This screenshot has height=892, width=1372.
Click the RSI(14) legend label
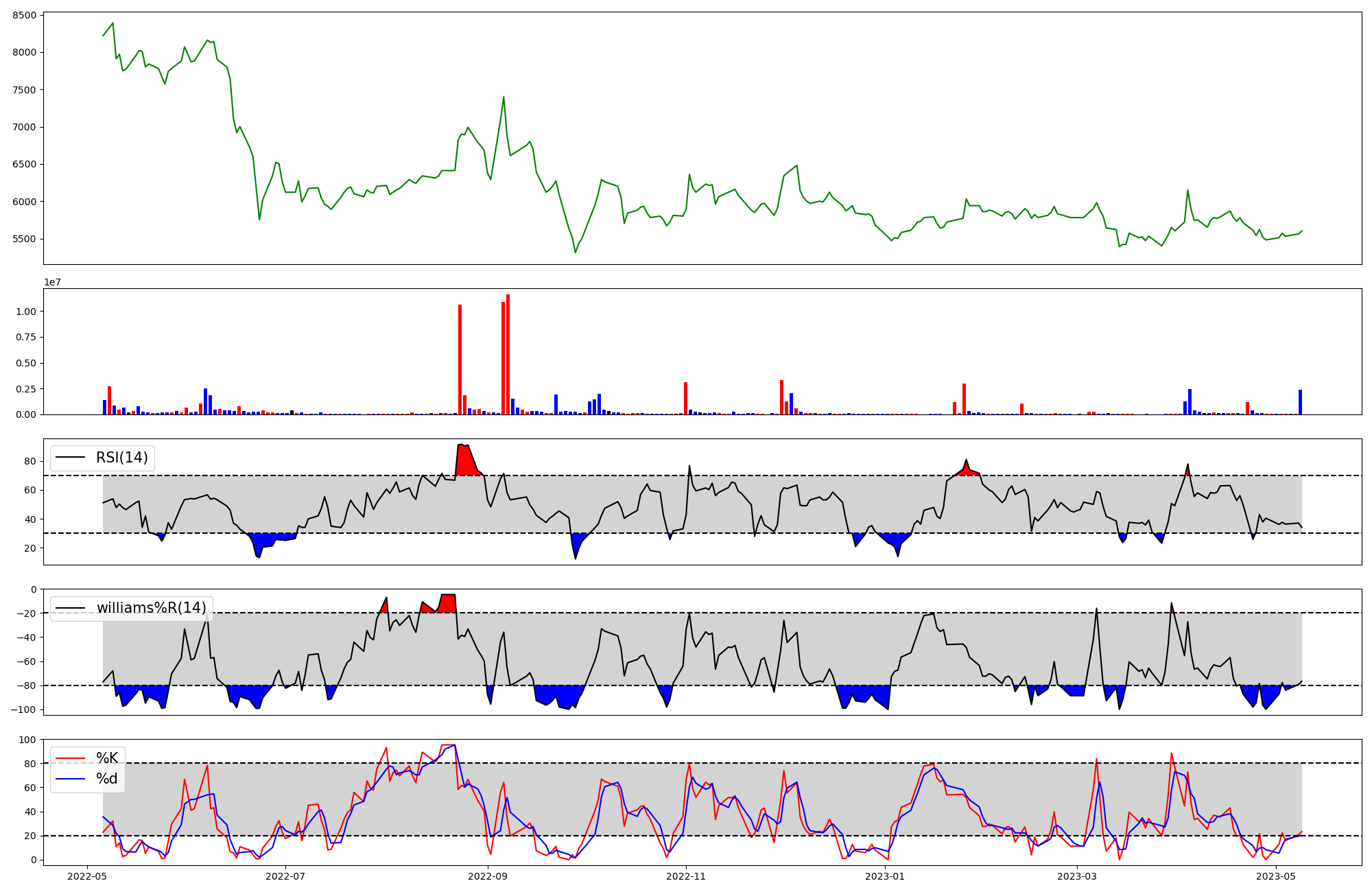pos(121,458)
